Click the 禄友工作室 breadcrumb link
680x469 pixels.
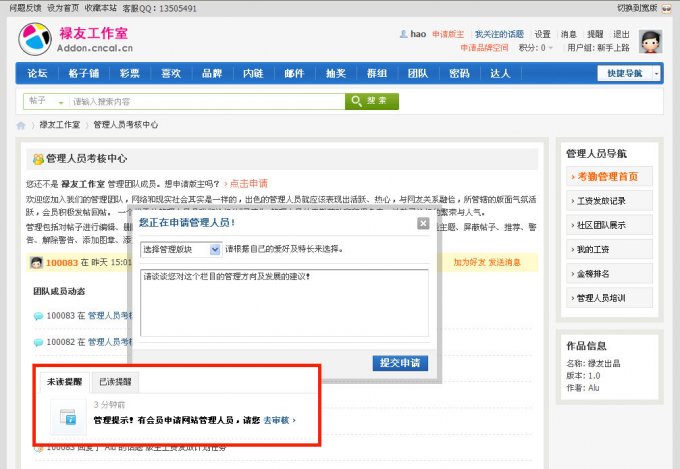[x=60, y=125]
